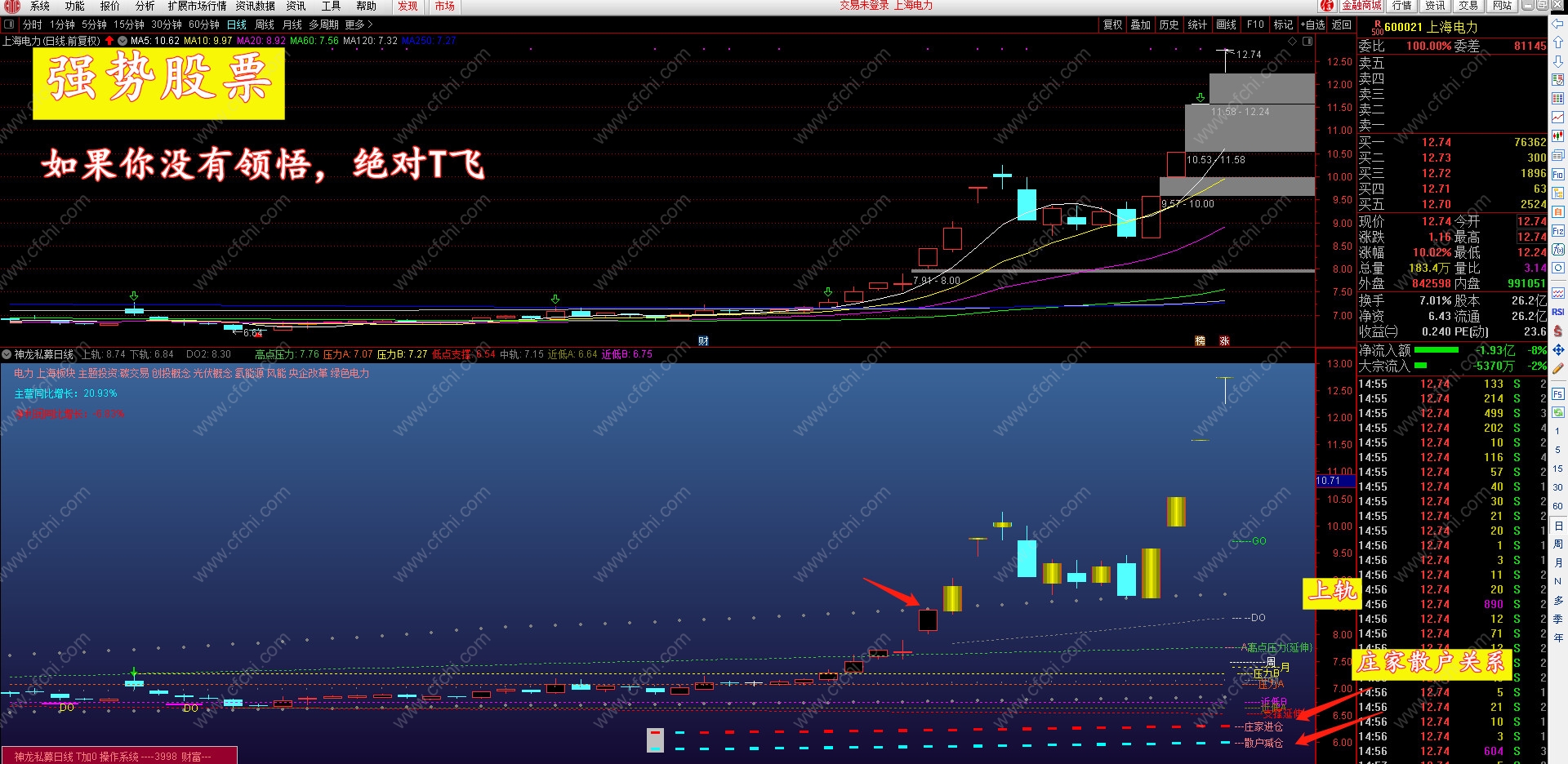
Task: Open the 报价 menu
Action: click(x=109, y=6)
